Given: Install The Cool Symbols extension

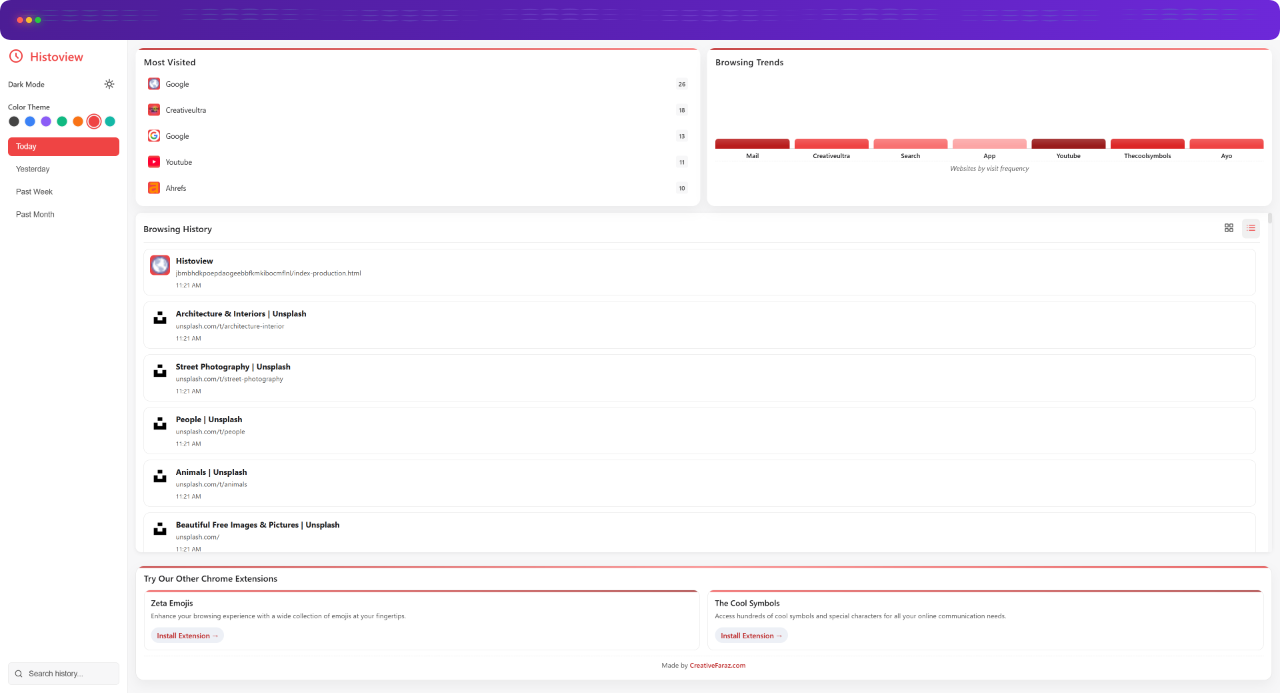Looking at the screenshot, I should tap(751, 636).
